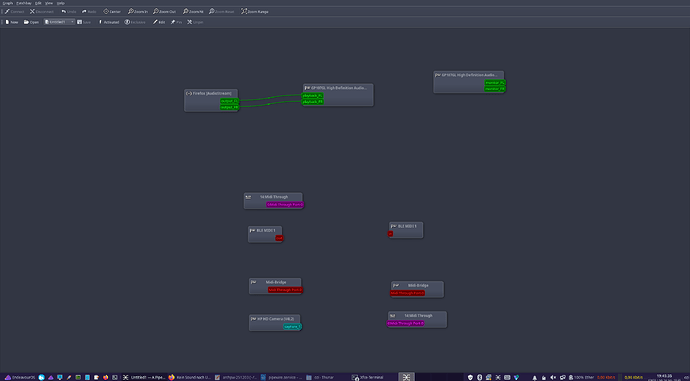Save the current patchbay

84,22
